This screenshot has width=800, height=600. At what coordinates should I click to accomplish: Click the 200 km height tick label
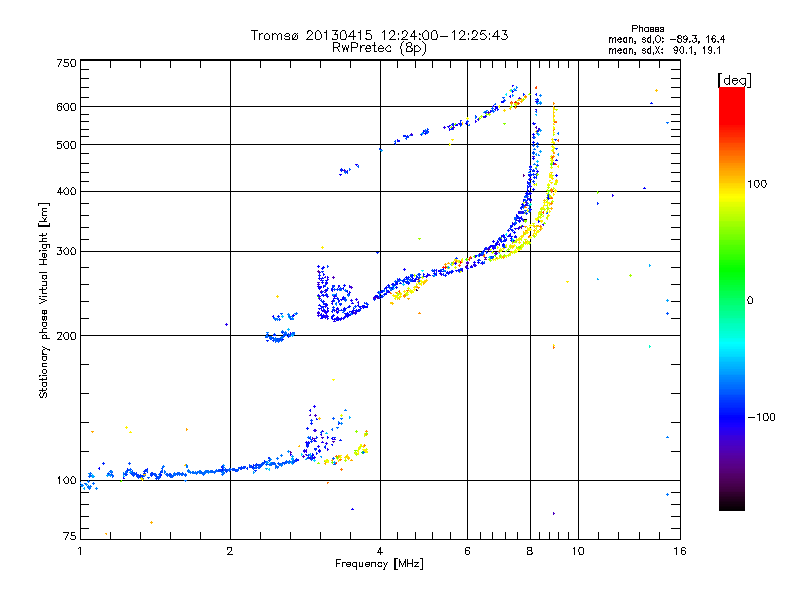(66, 336)
